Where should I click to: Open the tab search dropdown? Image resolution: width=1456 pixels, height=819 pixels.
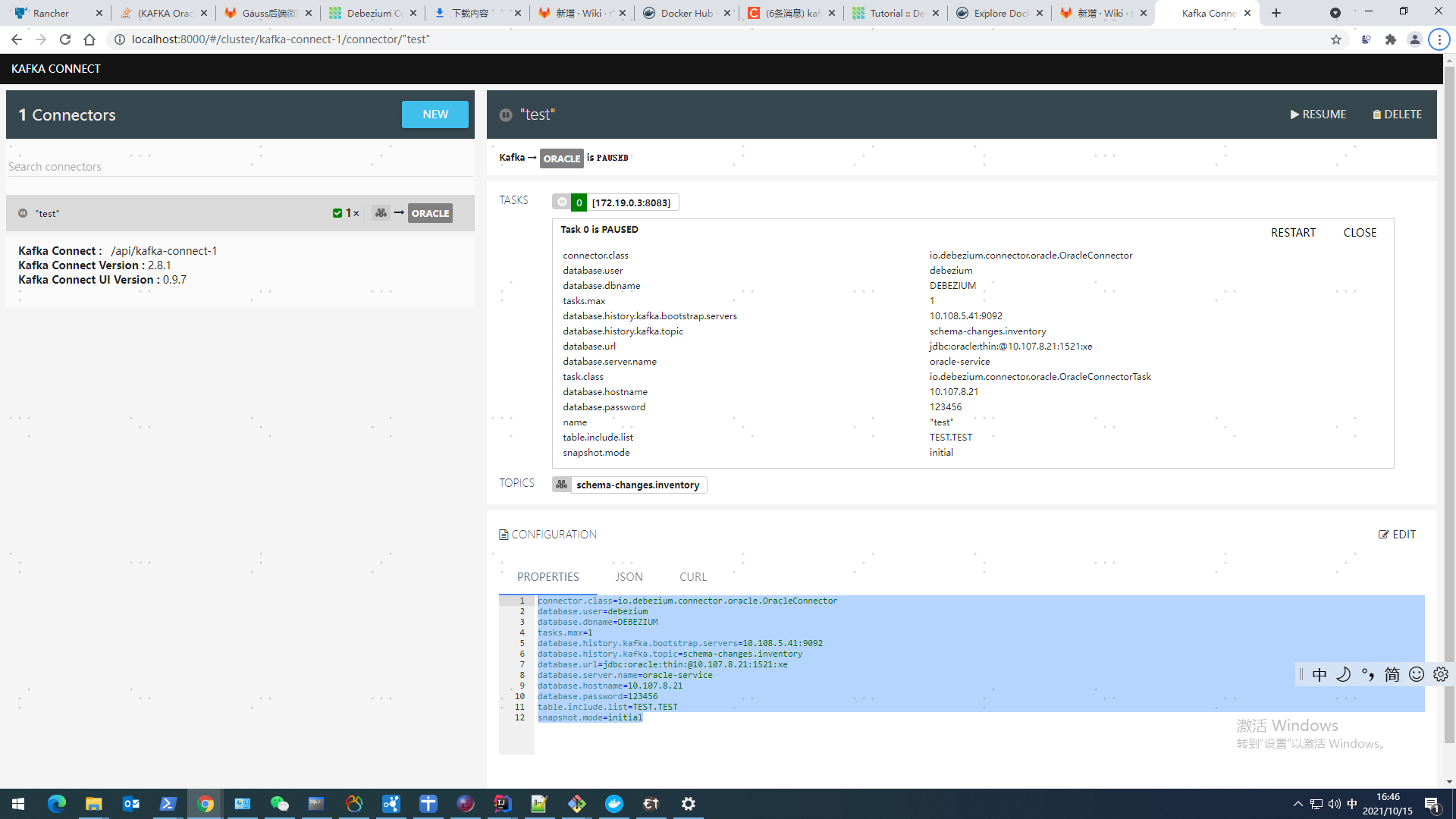pyautogui.click(x=1335, y=13)
